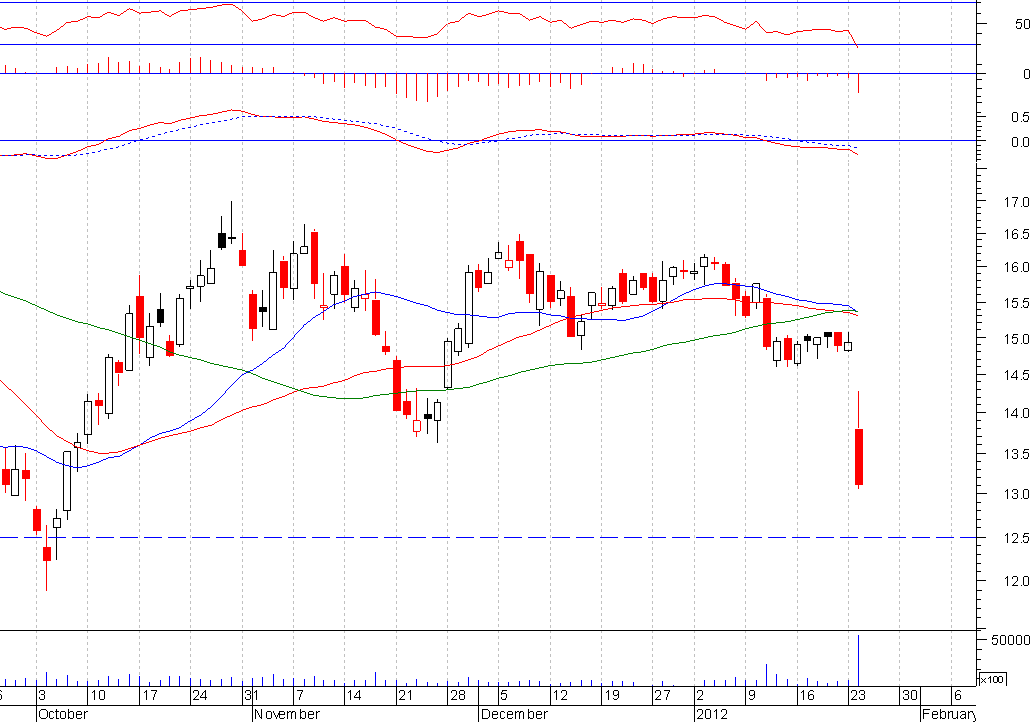Click the 17.0 price axis label
This screenshot has width=1034, height=722.
tap(1016, 202)
